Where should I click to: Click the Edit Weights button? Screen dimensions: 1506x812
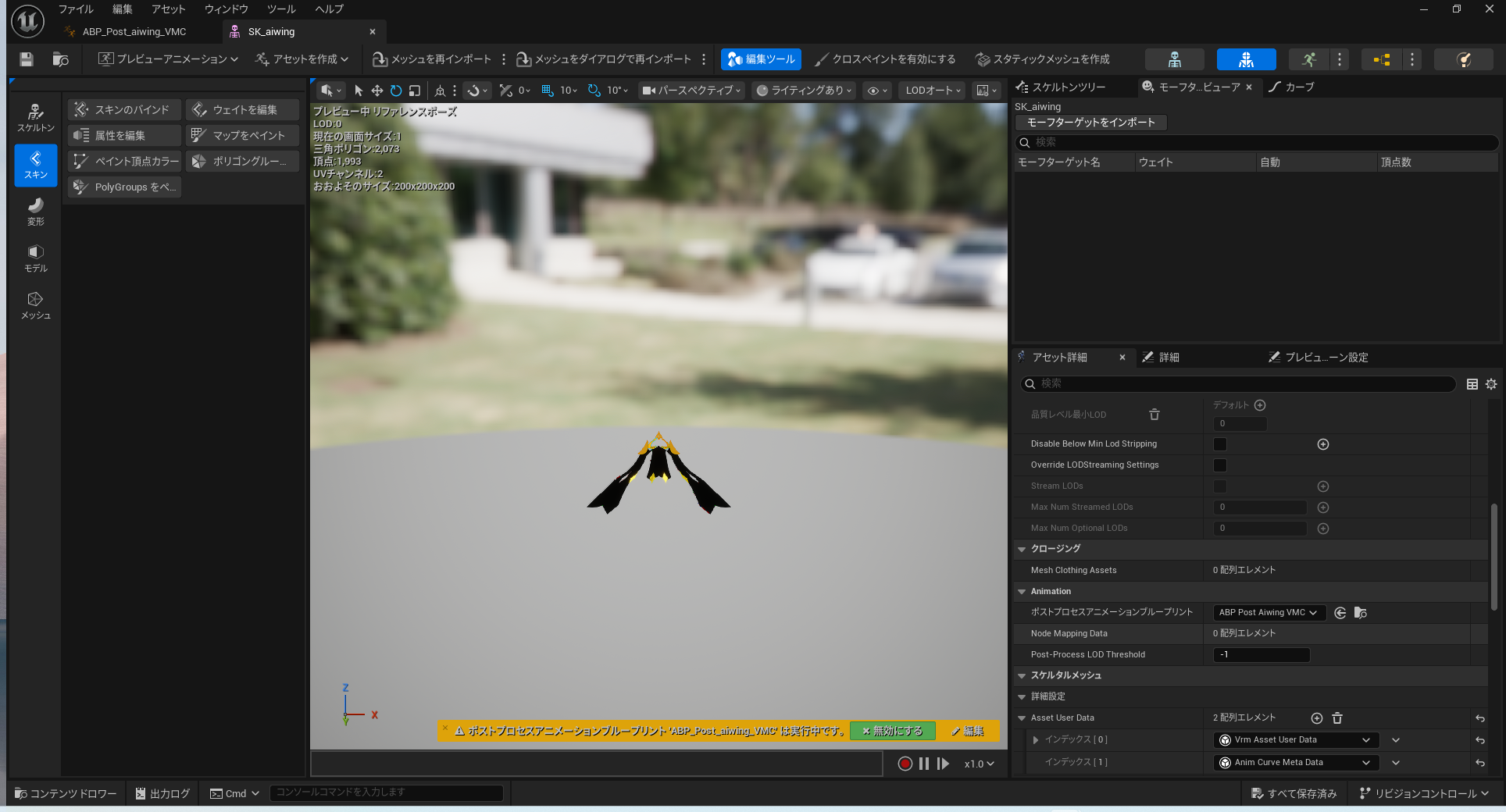pos(243,110)
